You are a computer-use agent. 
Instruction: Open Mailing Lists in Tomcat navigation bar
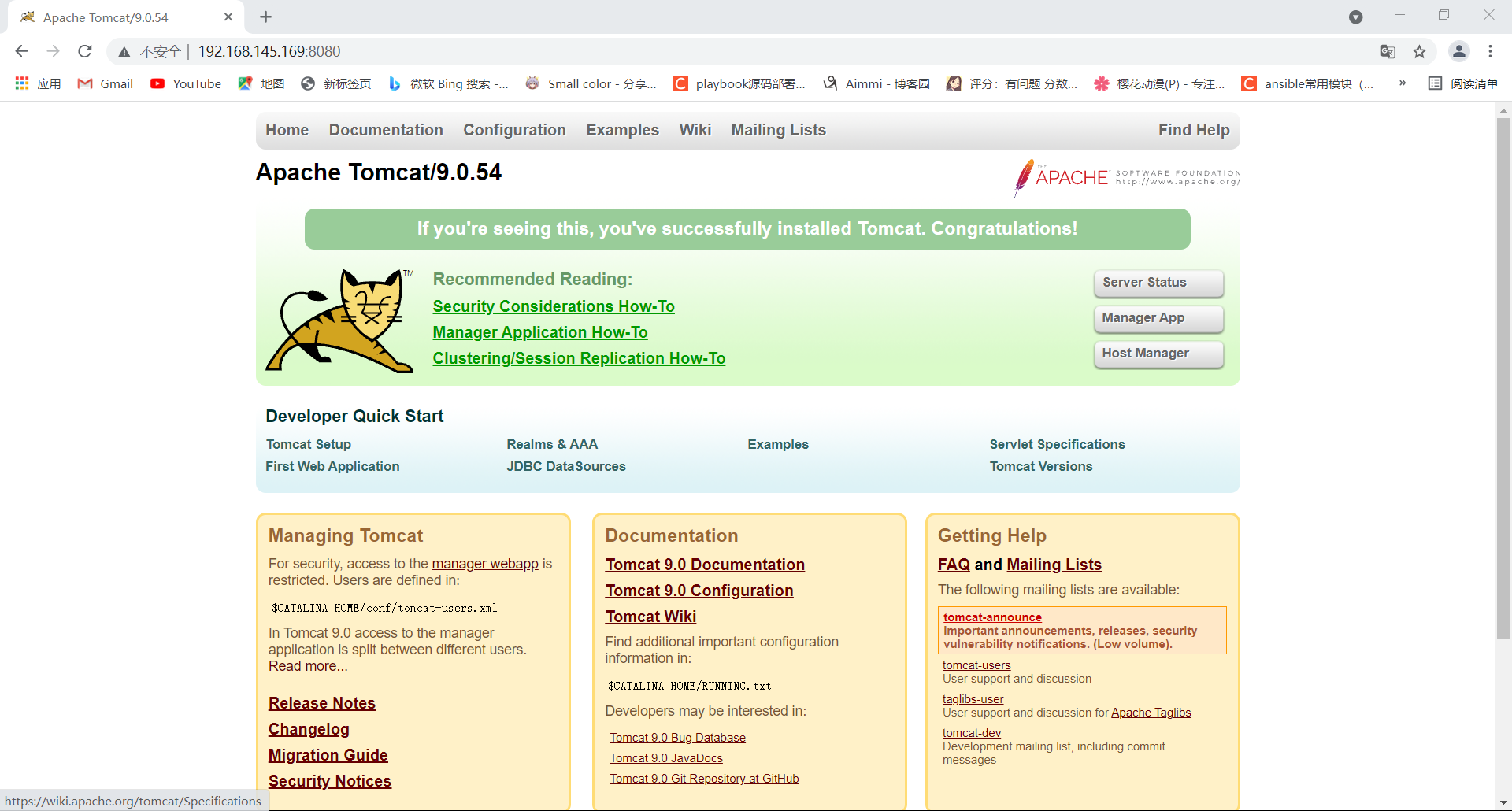point(779,130)
